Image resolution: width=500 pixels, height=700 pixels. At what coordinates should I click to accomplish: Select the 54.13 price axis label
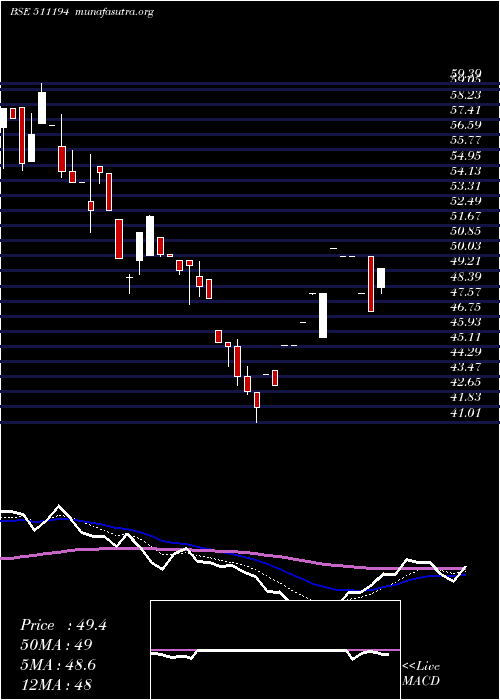[x=465, y=171]
